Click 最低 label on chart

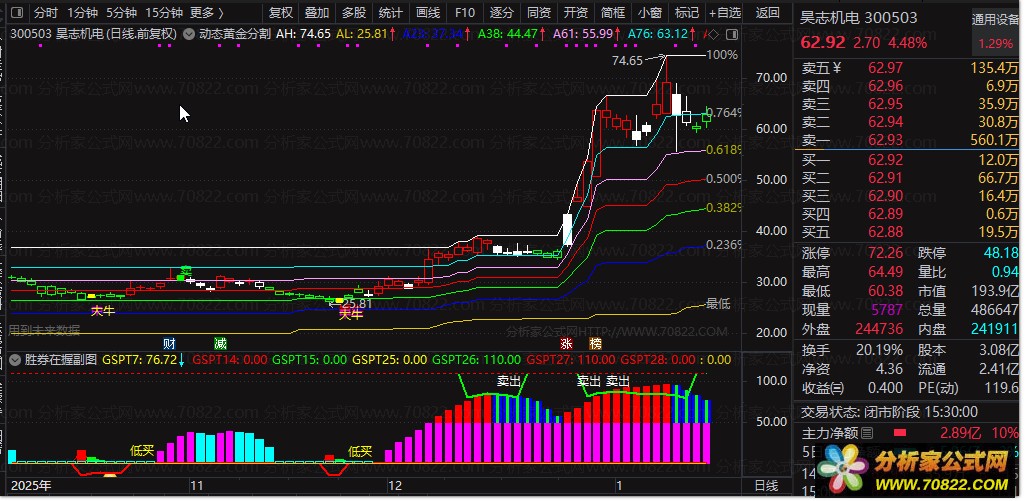point(718,303)
